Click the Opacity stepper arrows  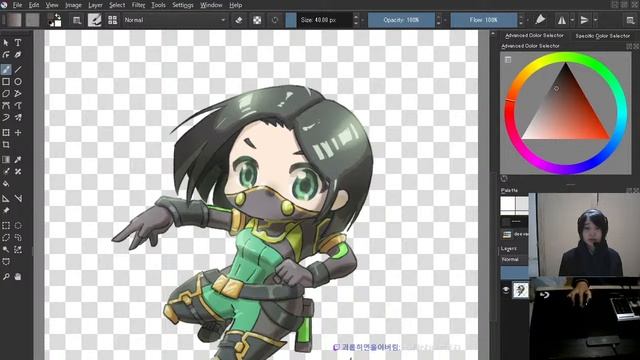click(x=439, y=20)
